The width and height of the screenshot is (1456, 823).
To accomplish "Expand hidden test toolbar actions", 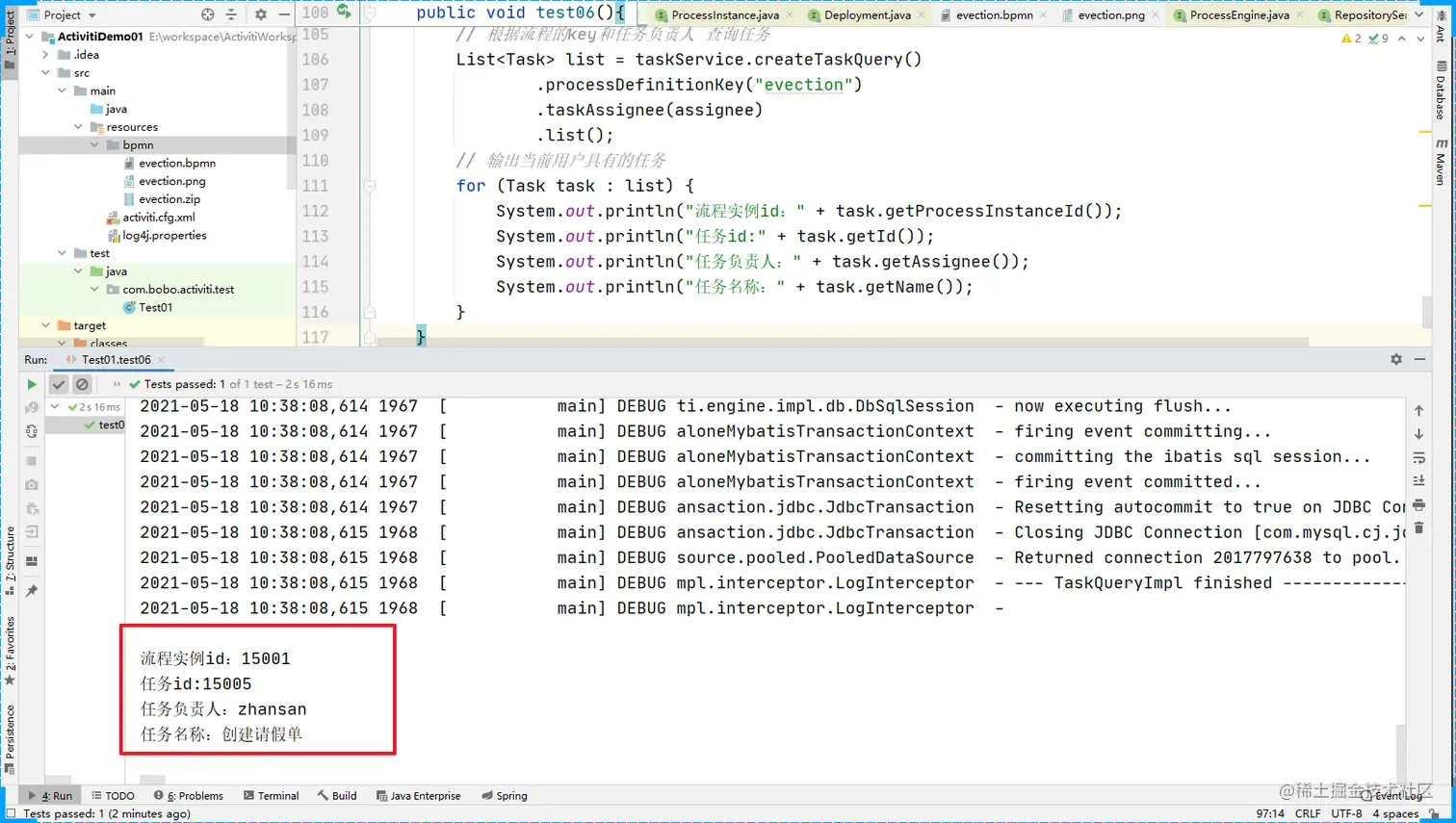I will (117, 384).
